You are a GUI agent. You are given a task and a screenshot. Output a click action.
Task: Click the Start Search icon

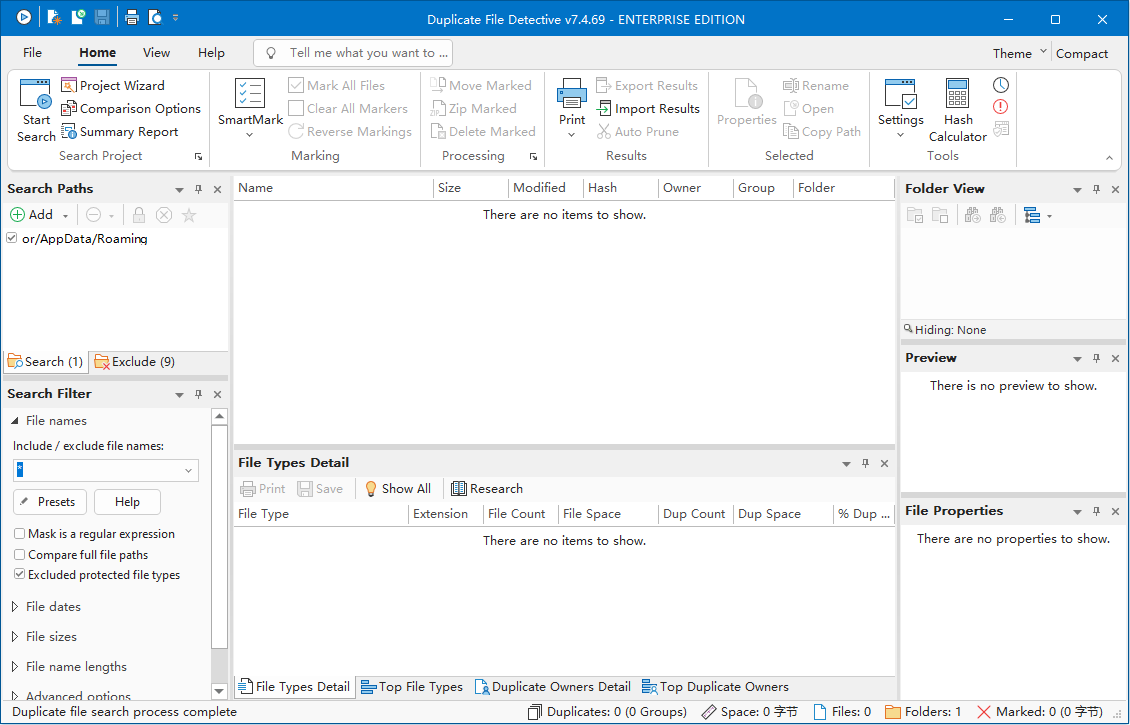tap(36, 95)
